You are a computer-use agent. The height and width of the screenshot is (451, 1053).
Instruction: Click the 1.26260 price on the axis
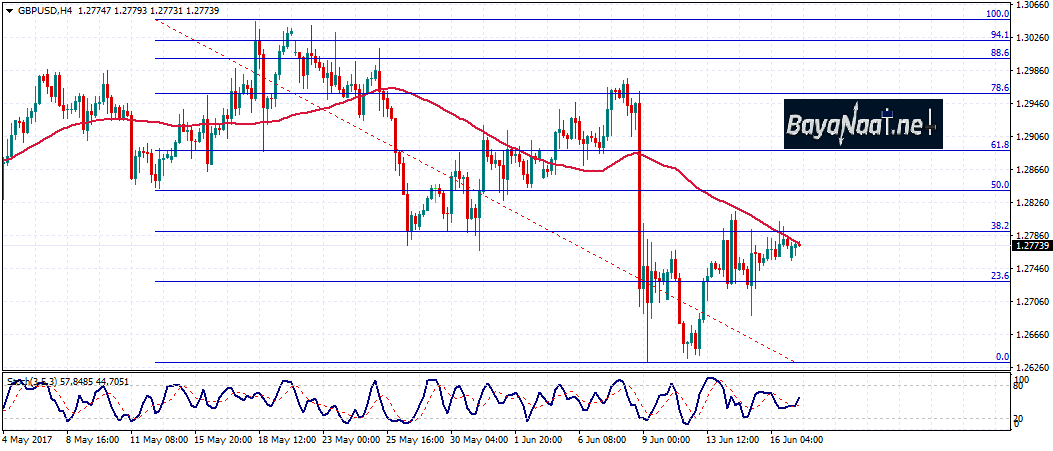[1033, 367]
